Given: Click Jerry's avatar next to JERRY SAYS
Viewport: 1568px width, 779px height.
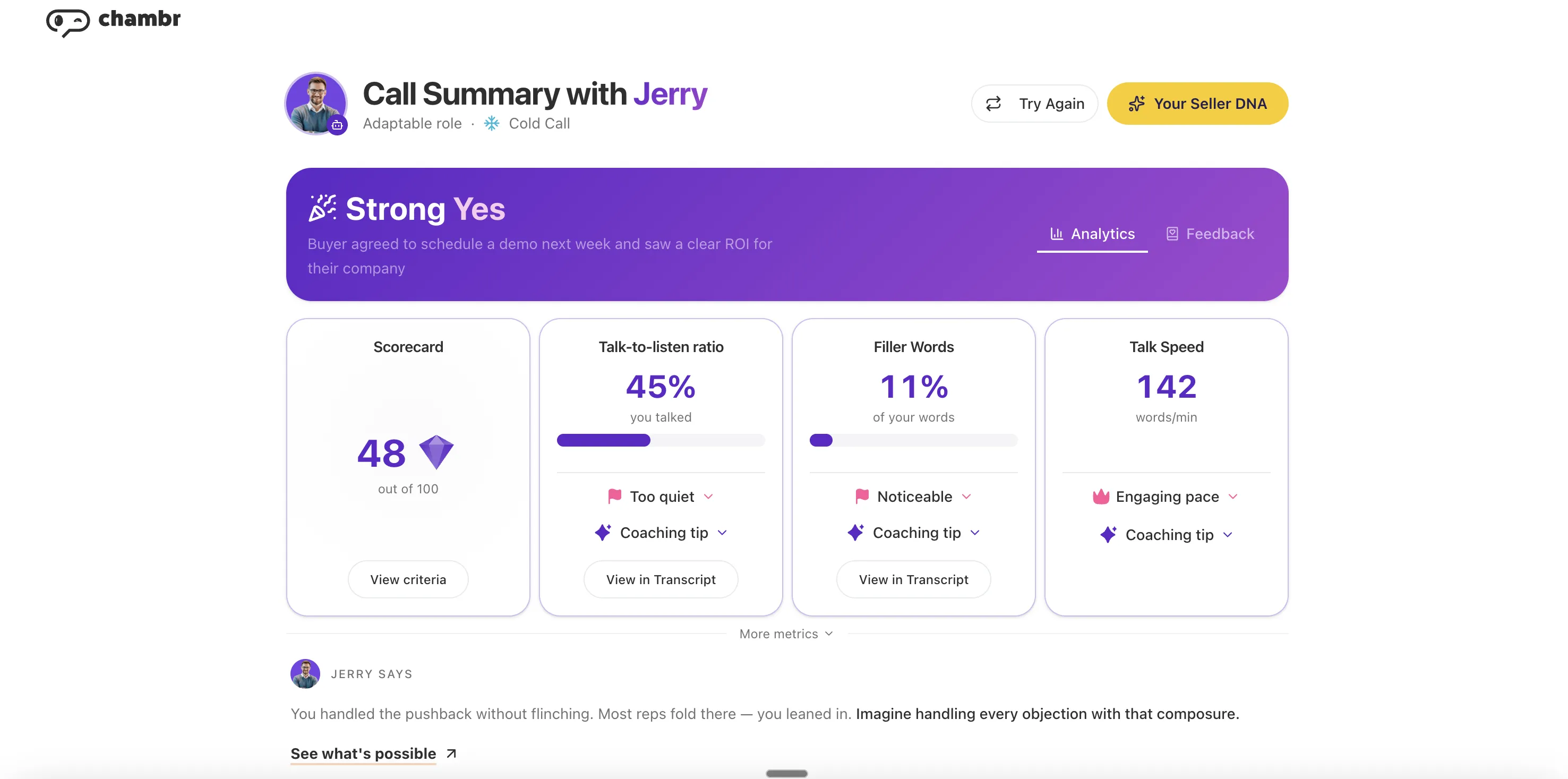Looking at the screenshot, I should pos(305,674).
